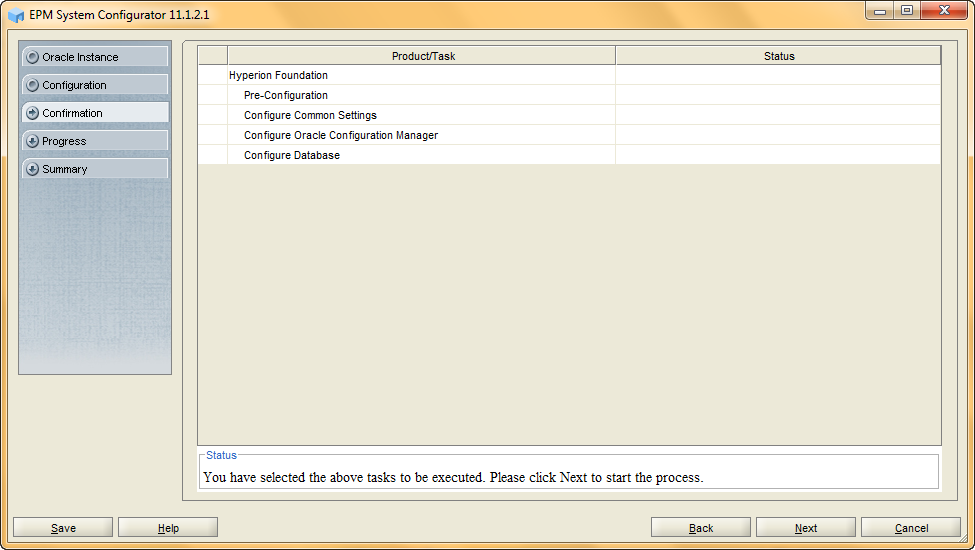Select the Confirmation step label

click(x=72, y=113)
